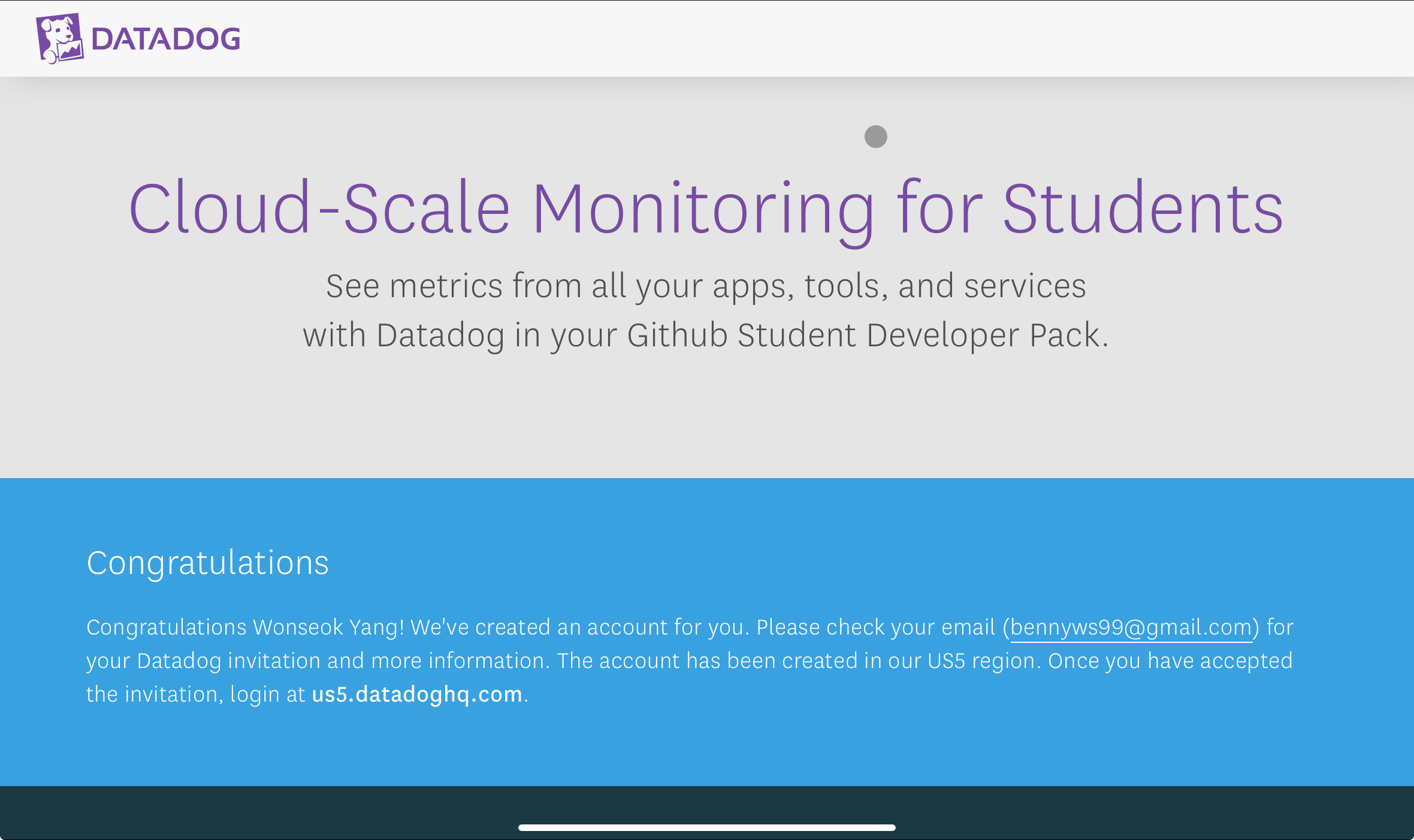Click the word "Students" in the purple title
1414x840 pixels.
[x=1143, y=209]
